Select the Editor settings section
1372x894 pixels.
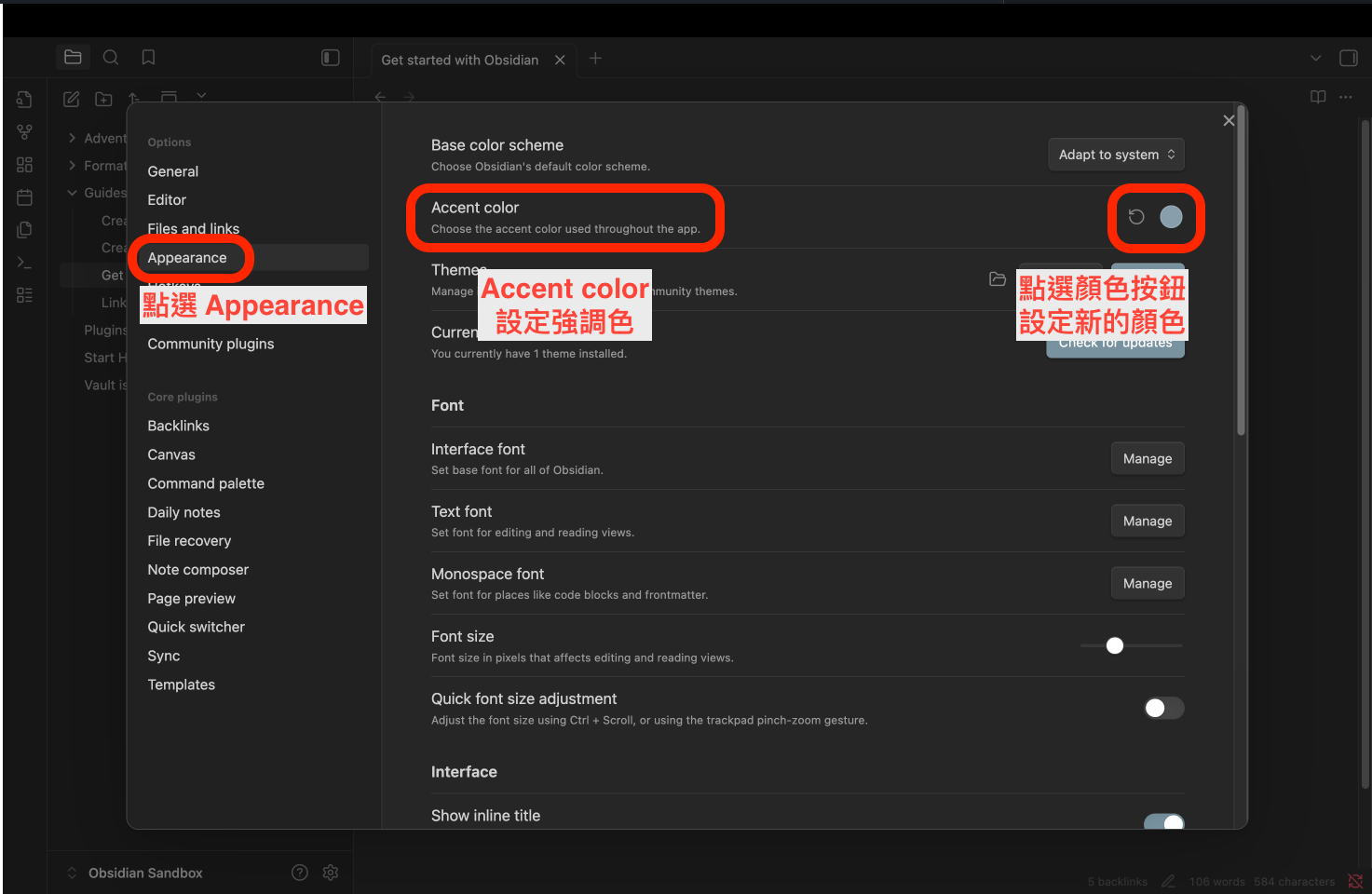(167, 200)
